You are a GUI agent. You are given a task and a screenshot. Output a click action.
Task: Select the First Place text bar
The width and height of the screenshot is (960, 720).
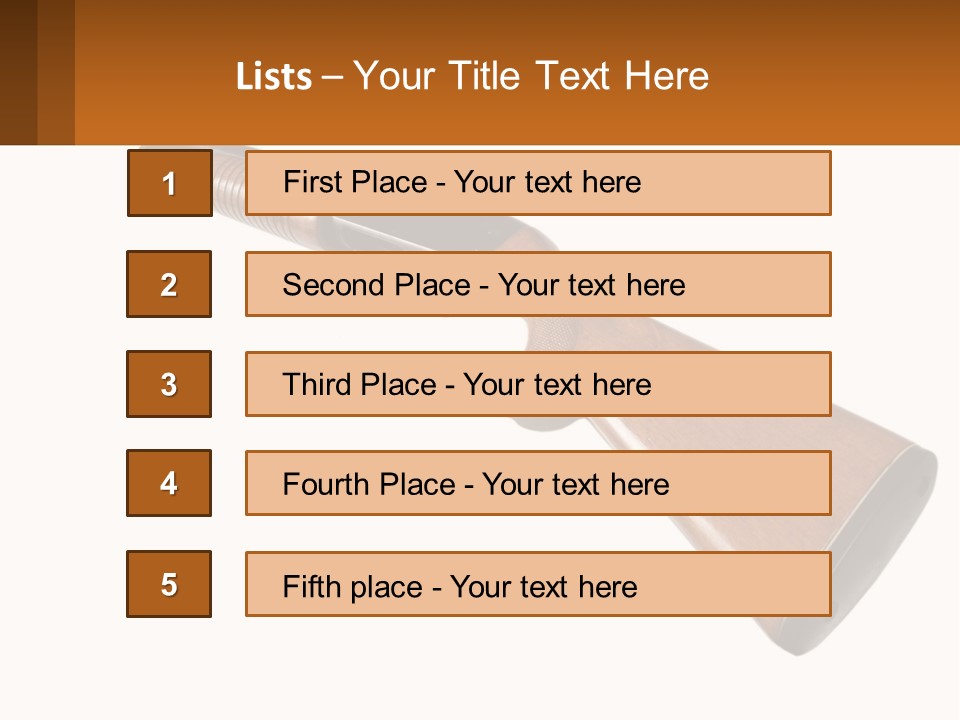point(538,183)
